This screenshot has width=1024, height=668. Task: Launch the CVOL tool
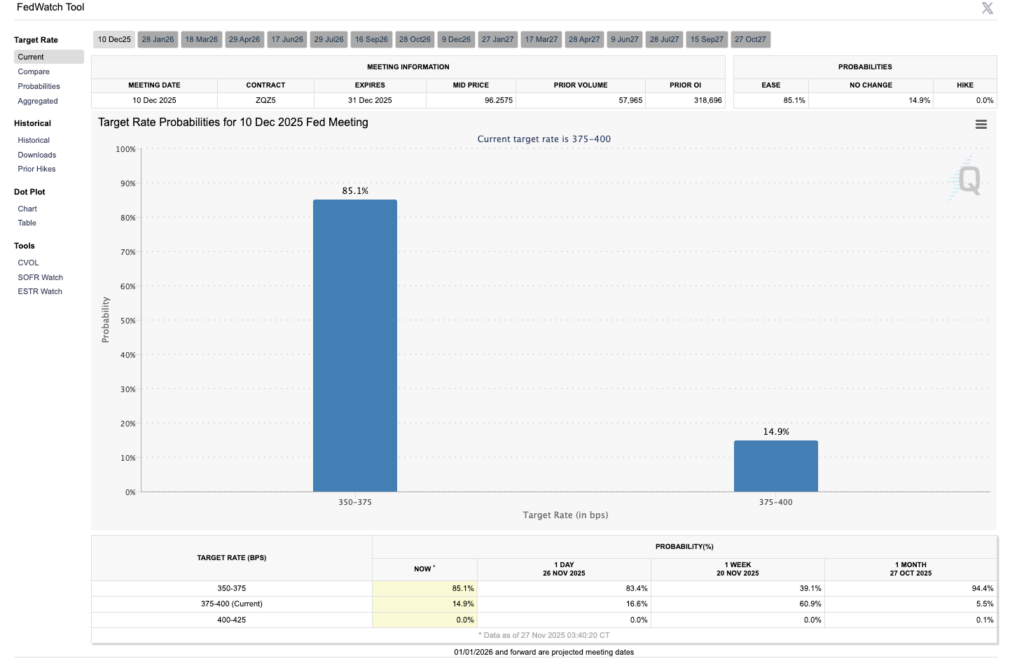[28, 263]
